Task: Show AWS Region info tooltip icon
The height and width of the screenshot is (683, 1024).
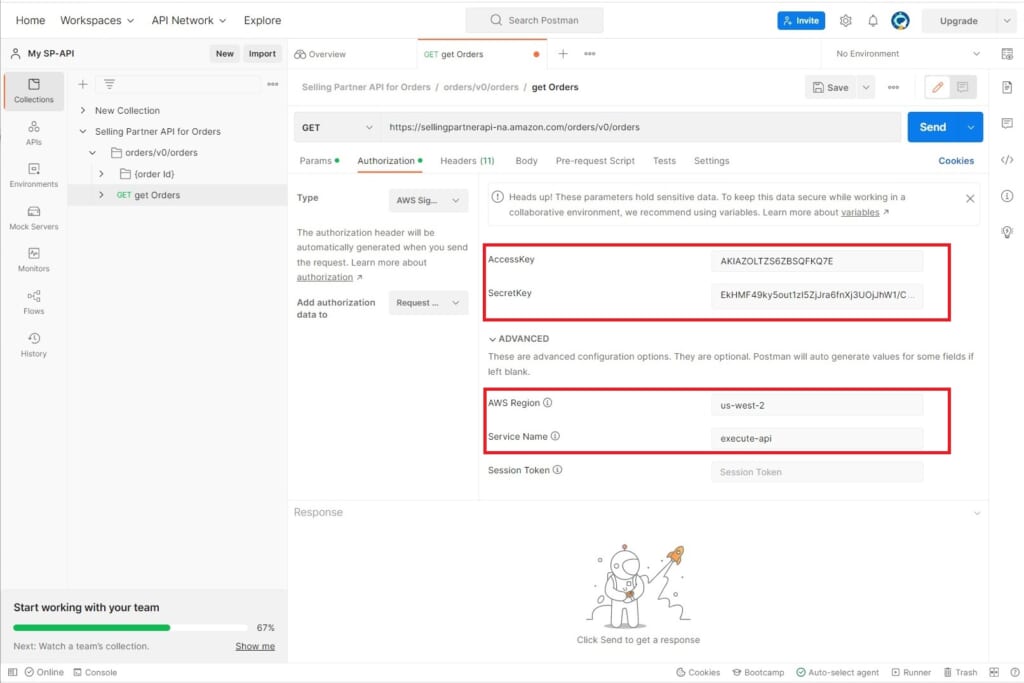Action: pos(548,403)
